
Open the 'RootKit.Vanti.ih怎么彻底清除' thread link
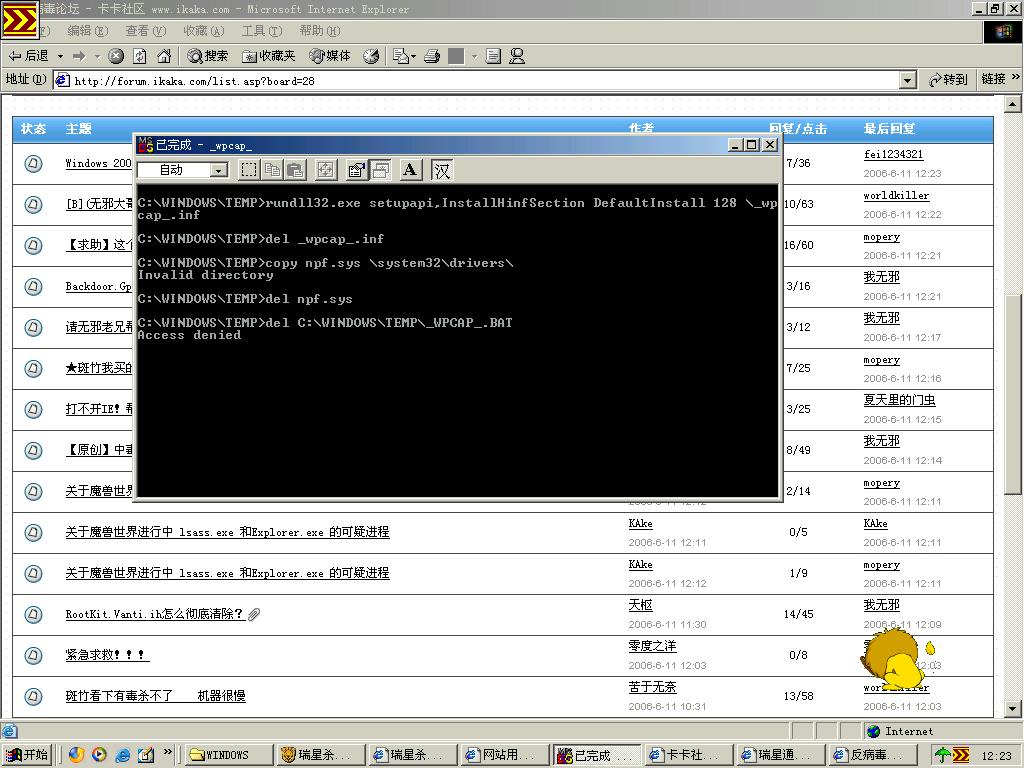(x=154, y=614)
